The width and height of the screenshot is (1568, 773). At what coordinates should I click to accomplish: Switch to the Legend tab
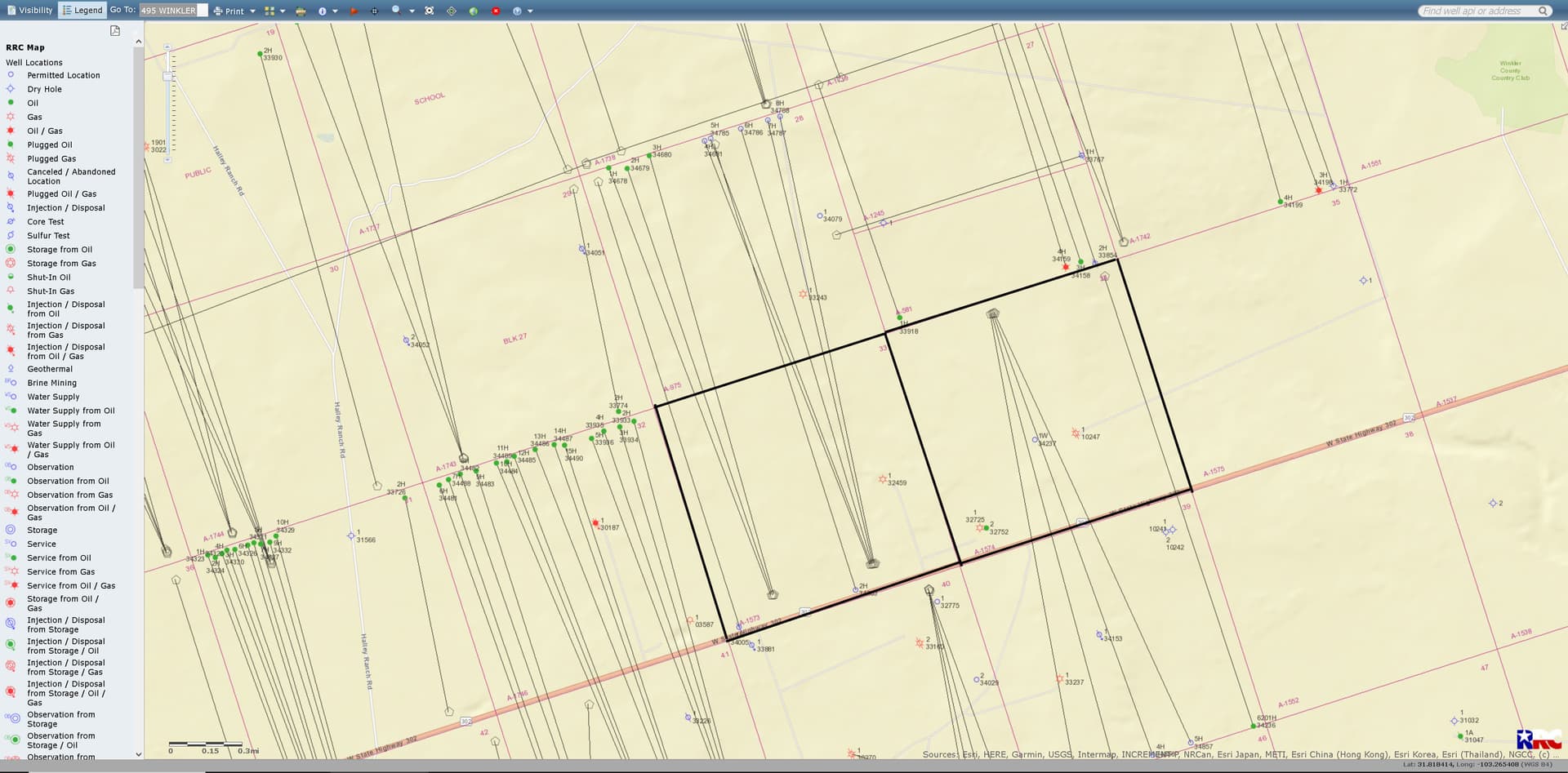coord(82,11)
